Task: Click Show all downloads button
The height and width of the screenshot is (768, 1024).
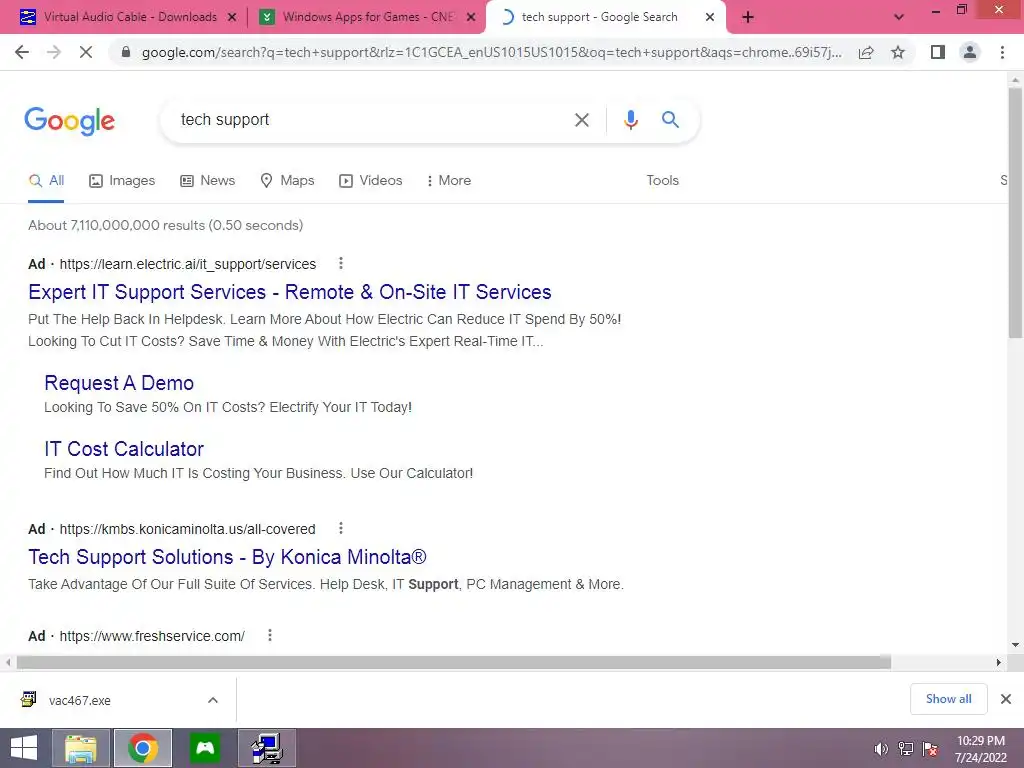Action: point(948,699)
